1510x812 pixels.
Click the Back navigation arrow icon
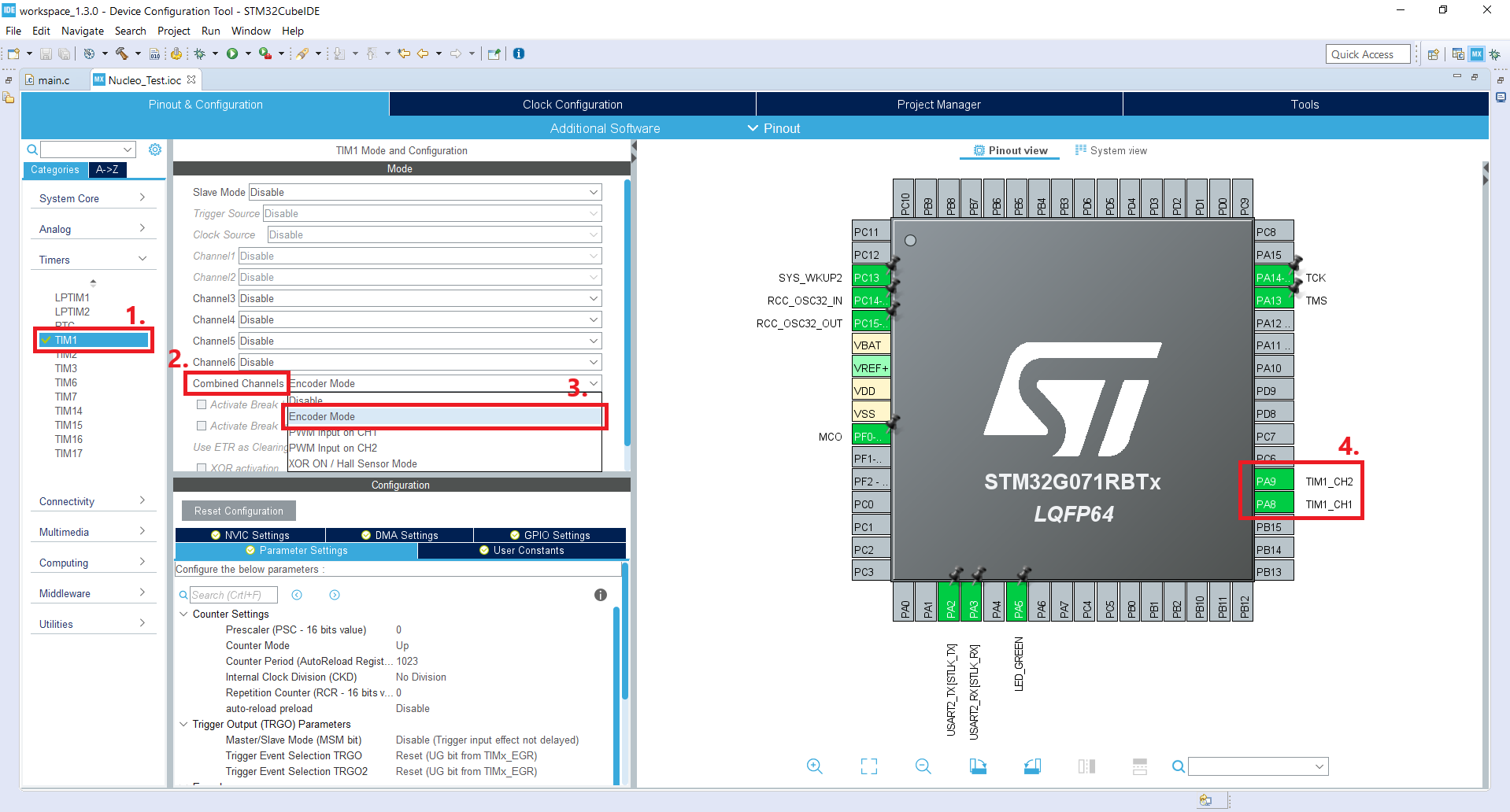(423, 54)
